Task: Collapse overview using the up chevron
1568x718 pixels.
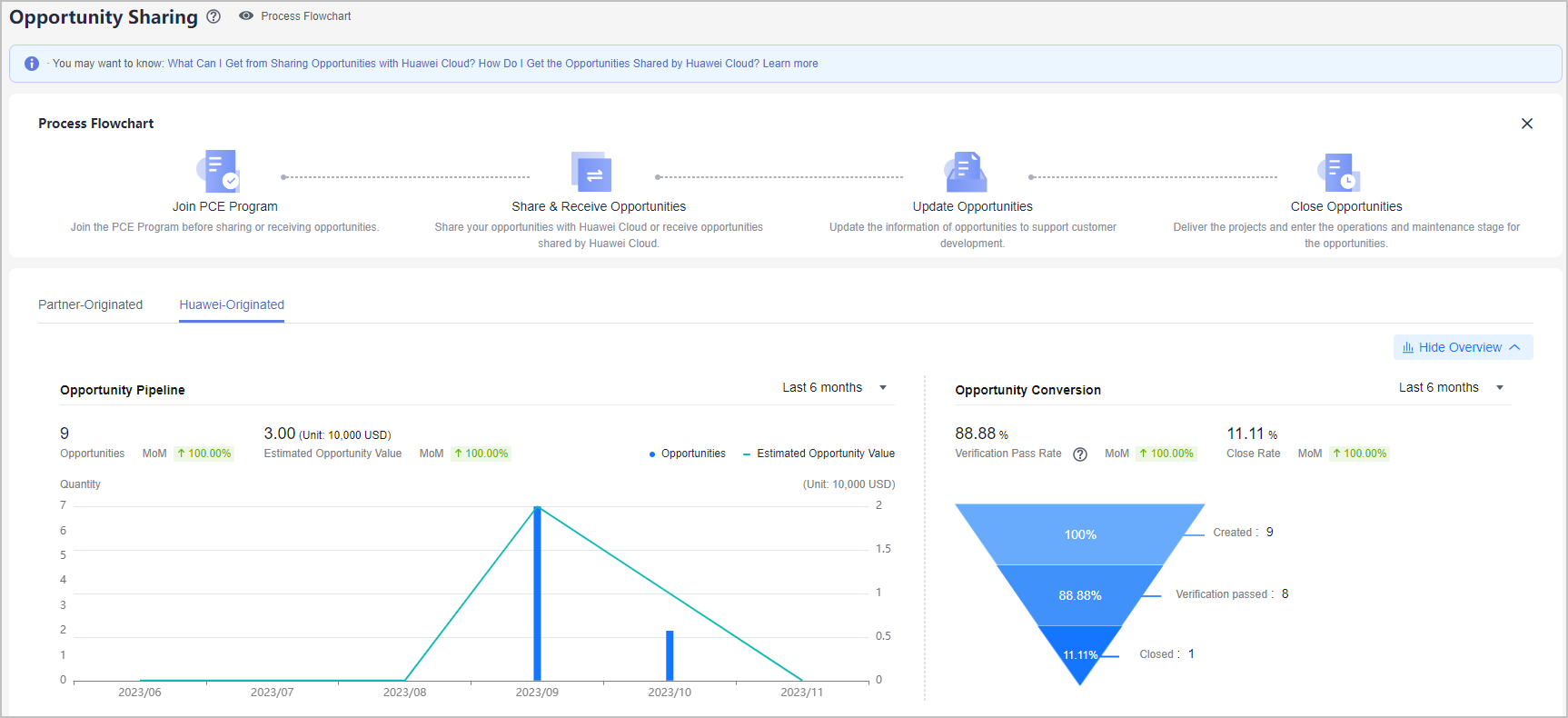Action: pyautogui.click(x=1514, y=347)
